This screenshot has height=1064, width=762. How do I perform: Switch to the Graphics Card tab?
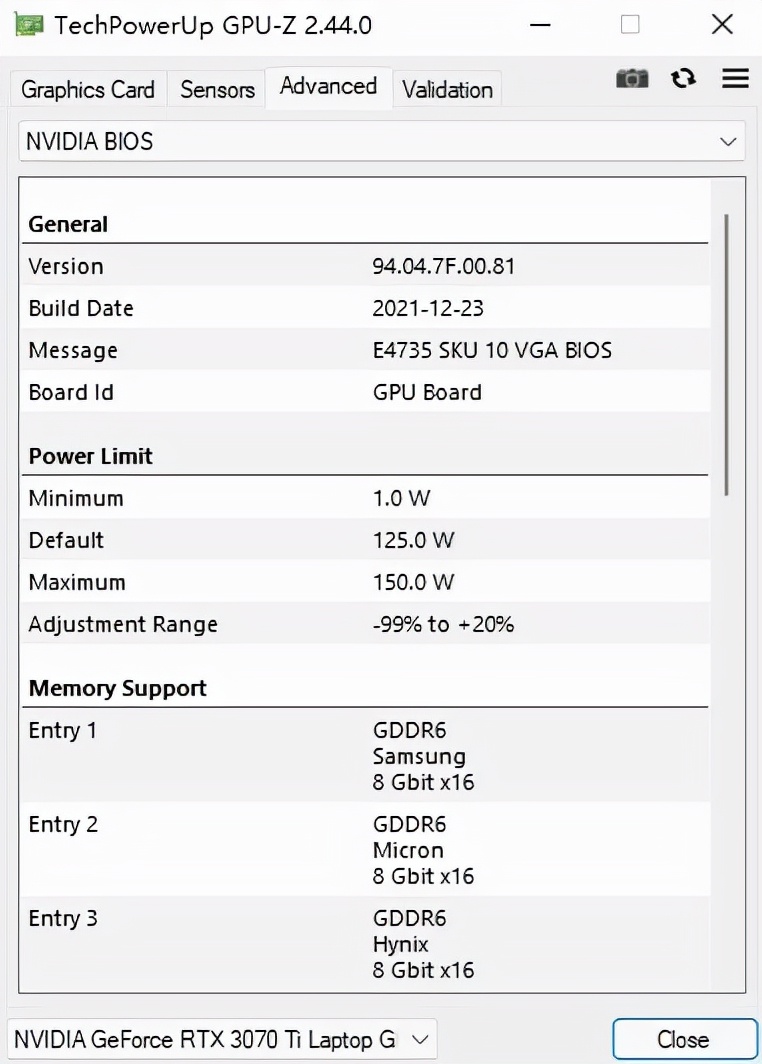coord(88,90)
